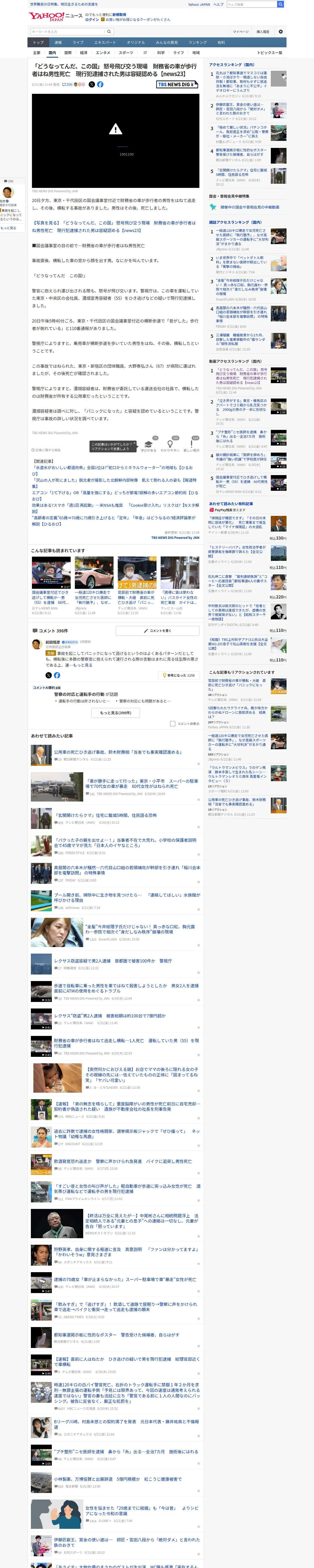Open ranking item 伊藤匠叡王、賞金の使い道は
The height and width of the screenshot is (1568, 314).
[x=242, y=109]
